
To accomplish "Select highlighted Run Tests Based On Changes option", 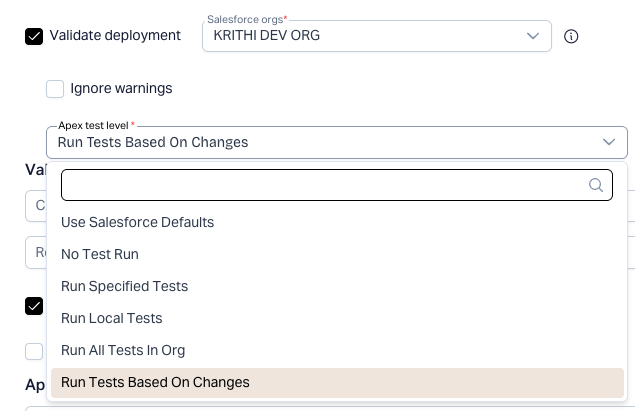I will 155,382.
